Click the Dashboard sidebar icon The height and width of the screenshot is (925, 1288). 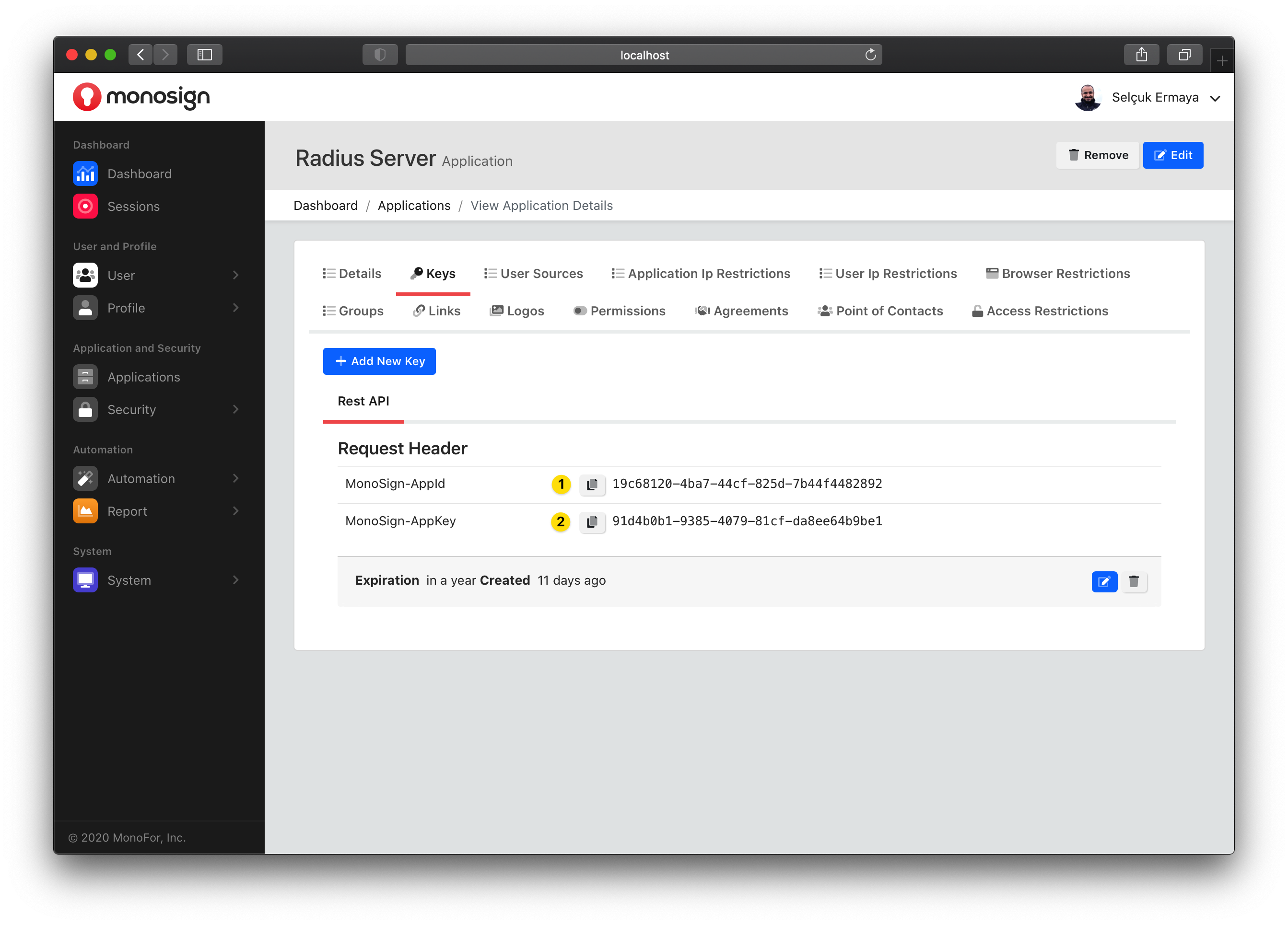click(x=86, y=173)
